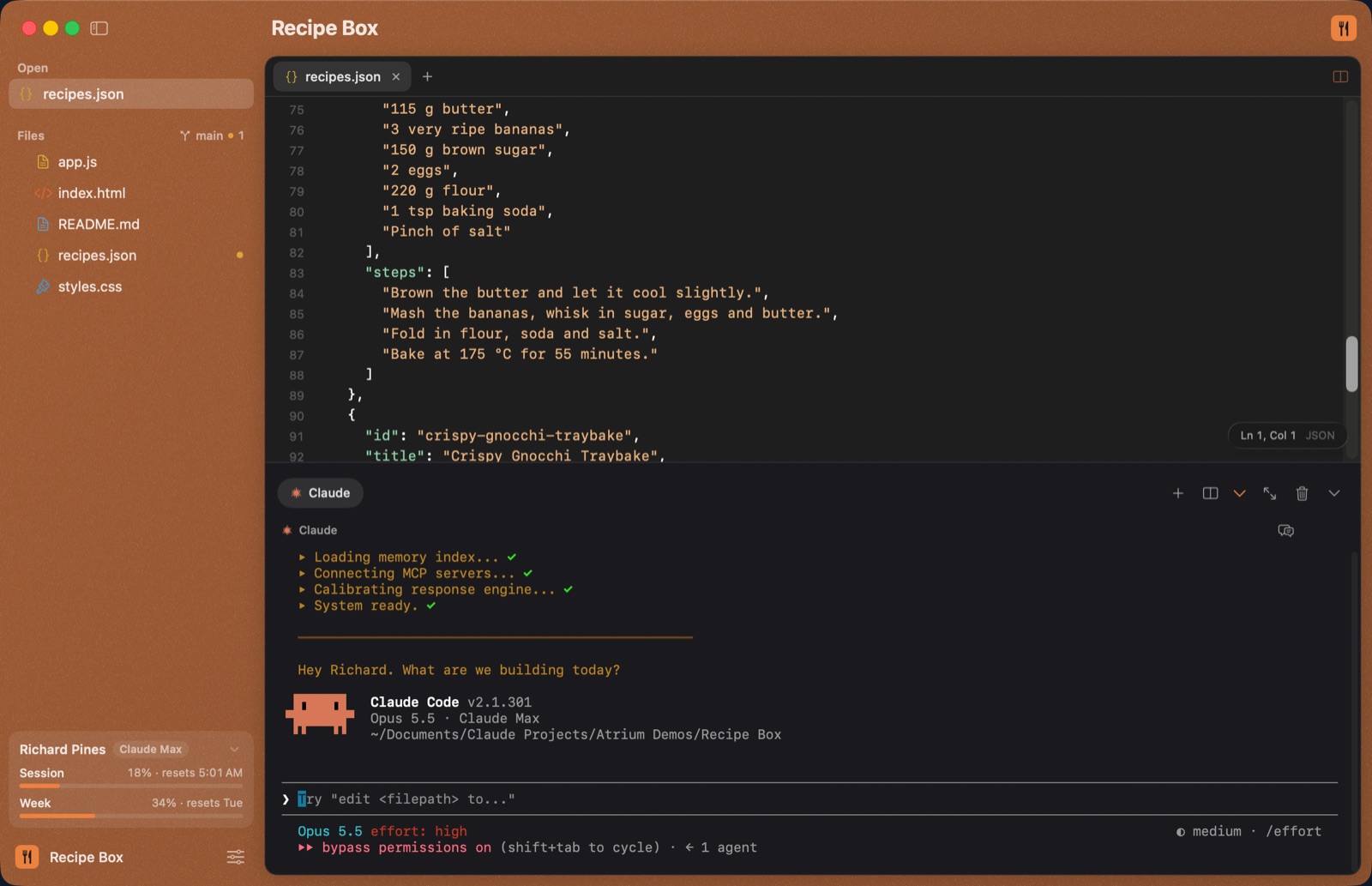
Task: Click the "1 agent" status text
Action: 729,847
